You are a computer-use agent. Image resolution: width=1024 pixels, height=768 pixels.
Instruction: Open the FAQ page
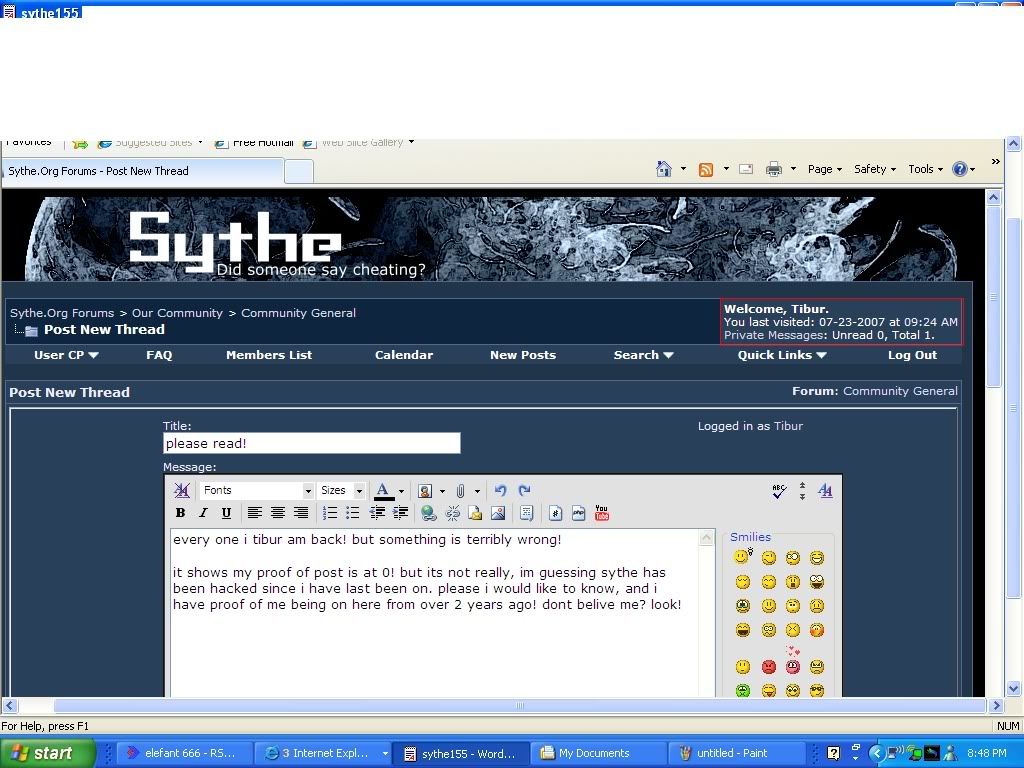tap(159, 355)
